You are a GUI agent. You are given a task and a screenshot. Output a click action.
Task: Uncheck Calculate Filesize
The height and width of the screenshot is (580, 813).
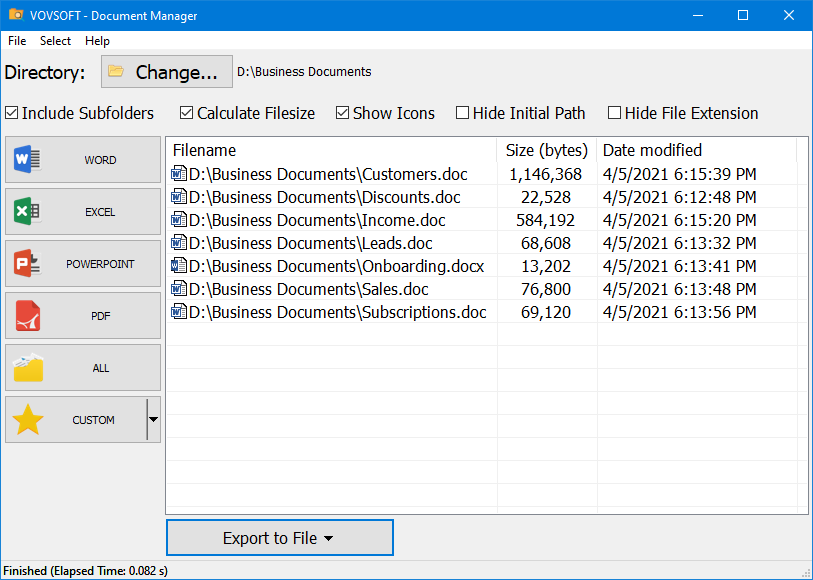[x=186, y=113]
